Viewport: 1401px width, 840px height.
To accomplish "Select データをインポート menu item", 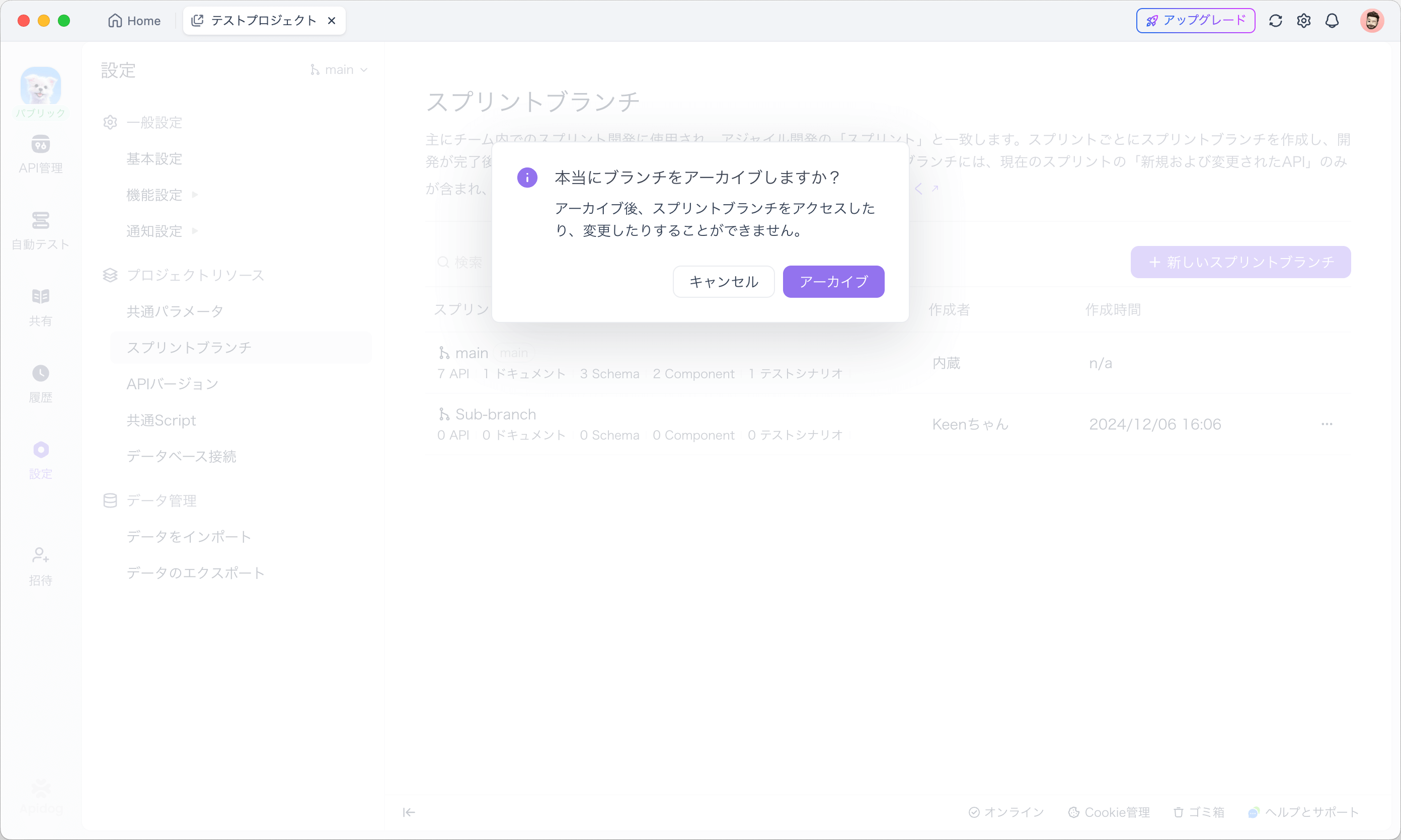I will coord(189,537).
